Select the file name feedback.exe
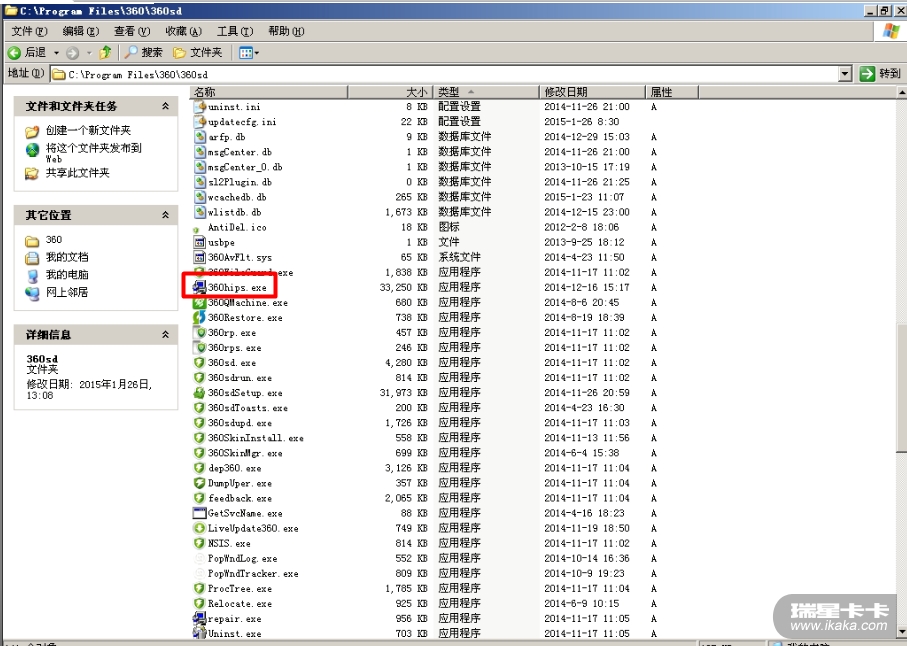This screenshot has width=907, height=646. point(240,498)
